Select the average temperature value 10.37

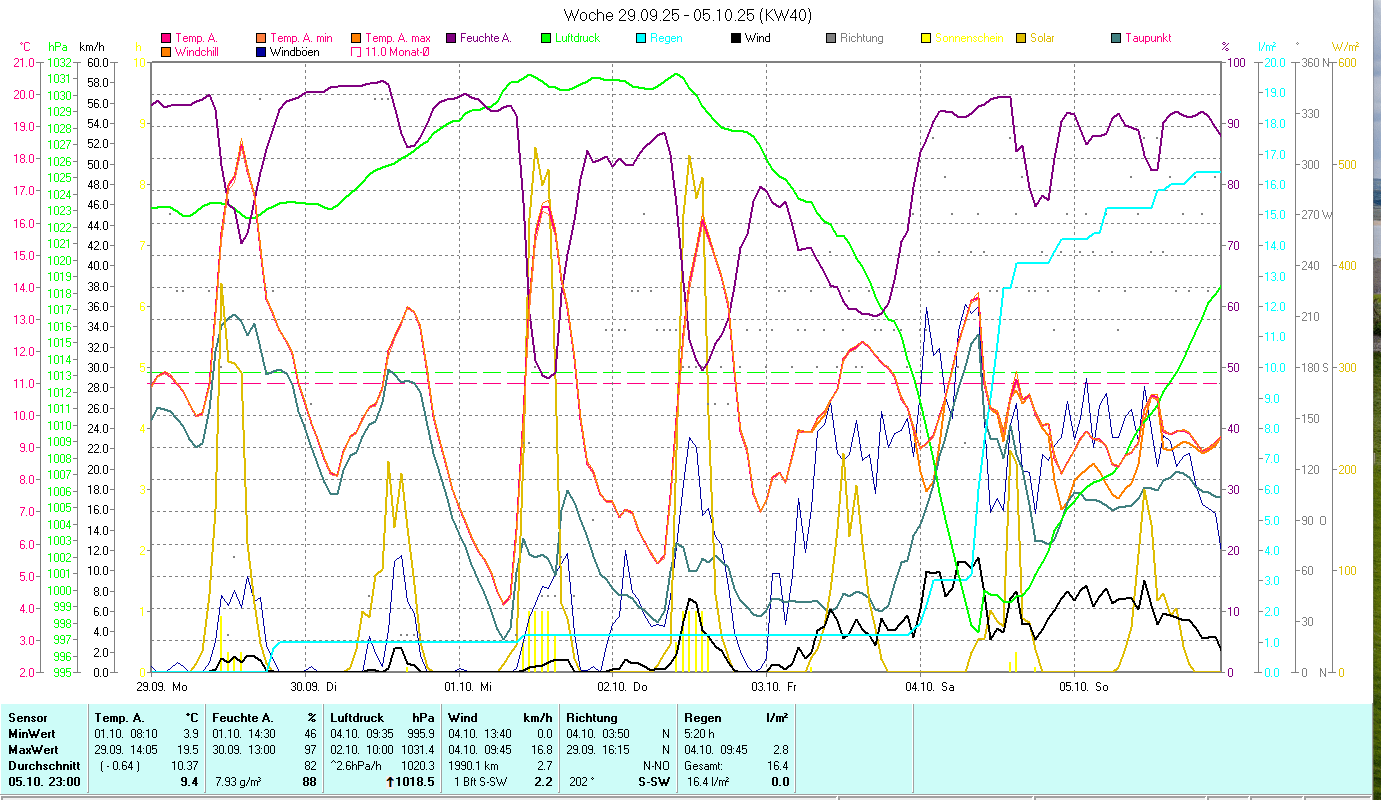pyautogui.click(x=184, y=766)
